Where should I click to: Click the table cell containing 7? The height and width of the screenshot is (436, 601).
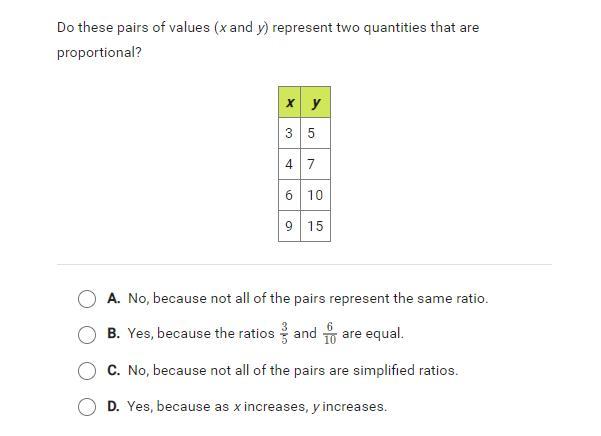coord(315,164)
